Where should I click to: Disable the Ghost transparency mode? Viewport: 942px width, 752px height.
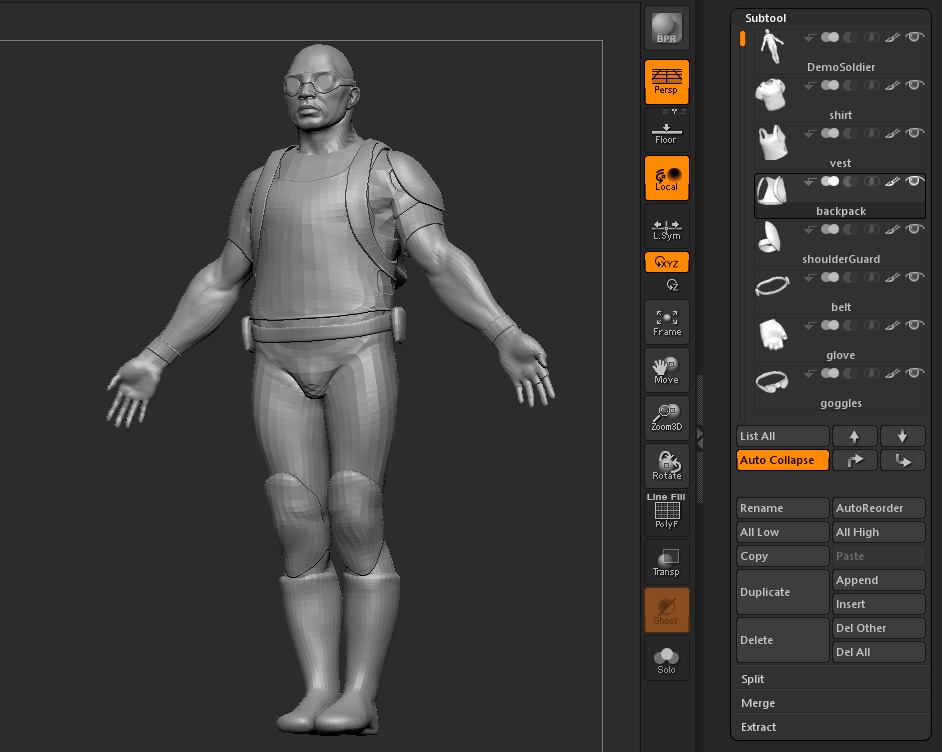coord(666,610)
